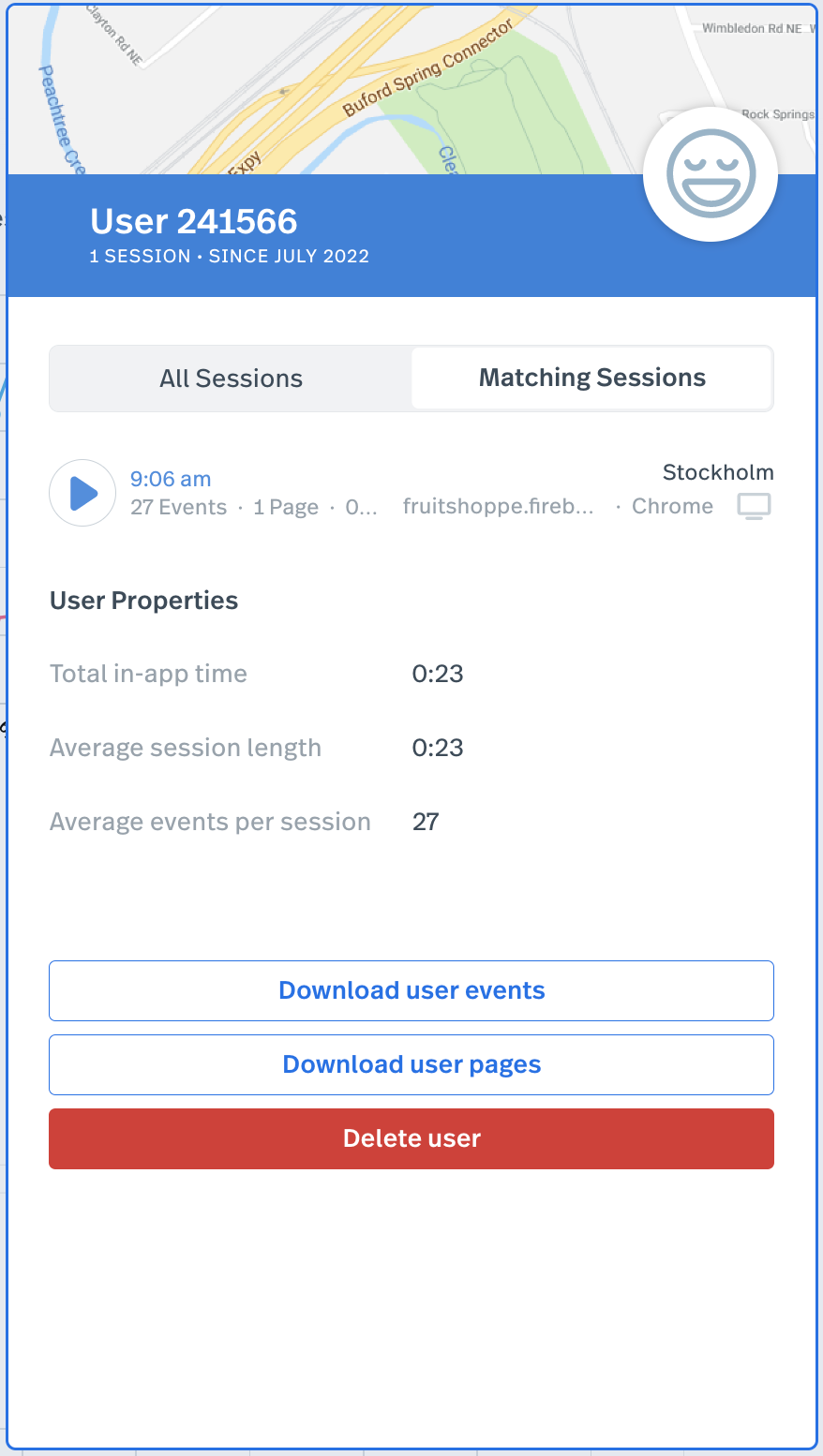
Task: Click the Buford Spring Connector map label
Action: click(x=427, y=69)
